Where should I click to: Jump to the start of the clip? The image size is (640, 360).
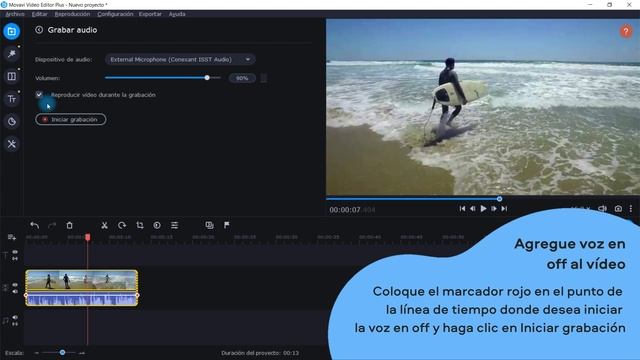click(x=462, y=209)
